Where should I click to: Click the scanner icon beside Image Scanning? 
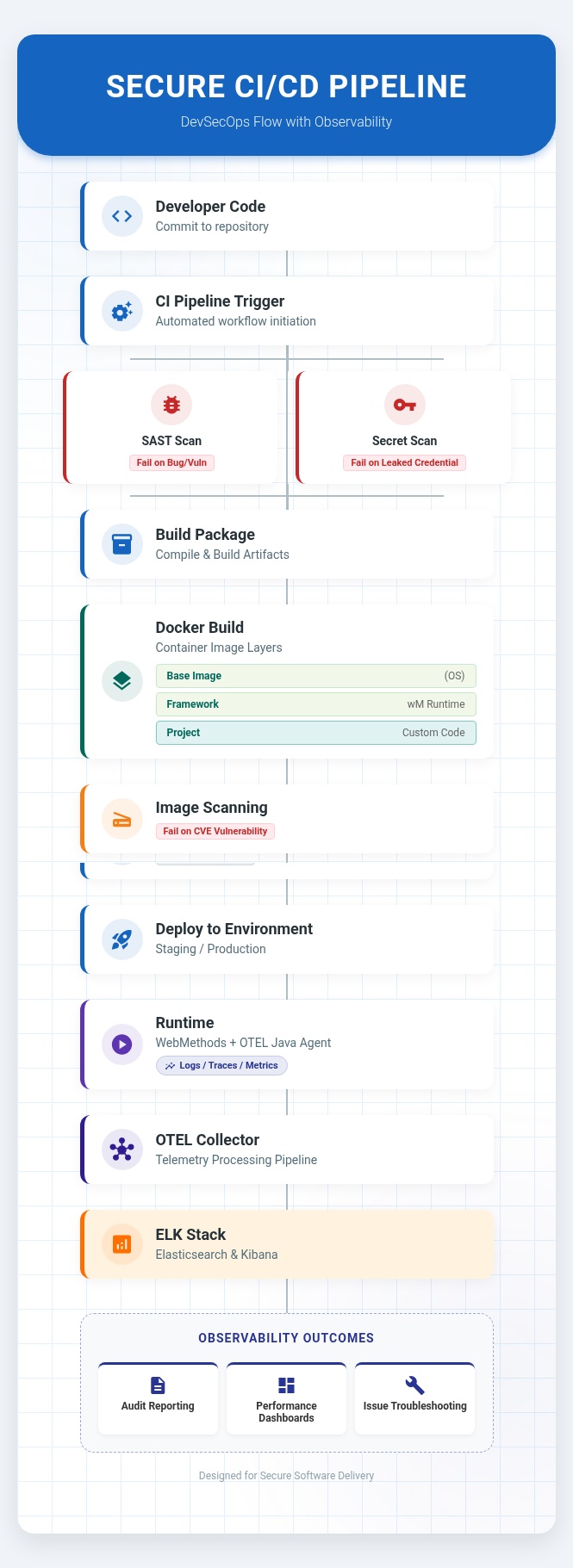(122, 819)
